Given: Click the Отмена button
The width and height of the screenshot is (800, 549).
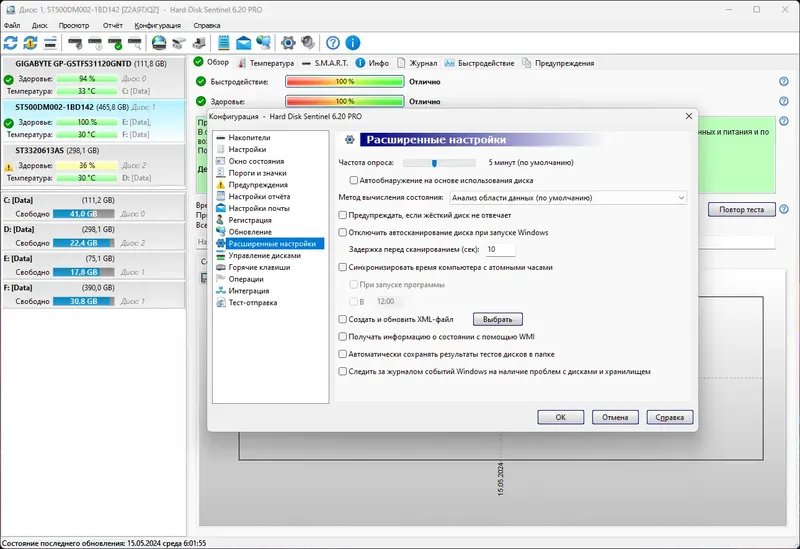Looking at the screenshot, I should point(615,417).
